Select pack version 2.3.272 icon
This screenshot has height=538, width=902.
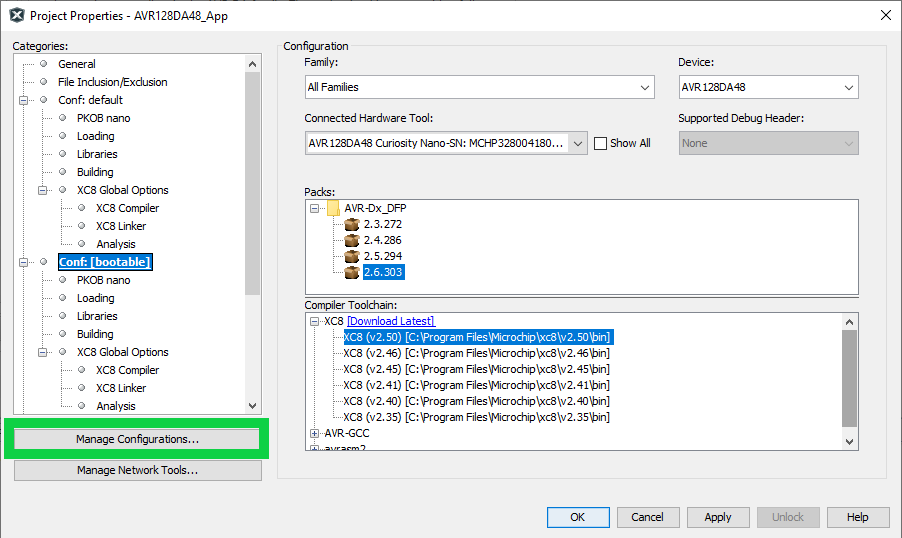pyautogui.click(x=351, y=224)
